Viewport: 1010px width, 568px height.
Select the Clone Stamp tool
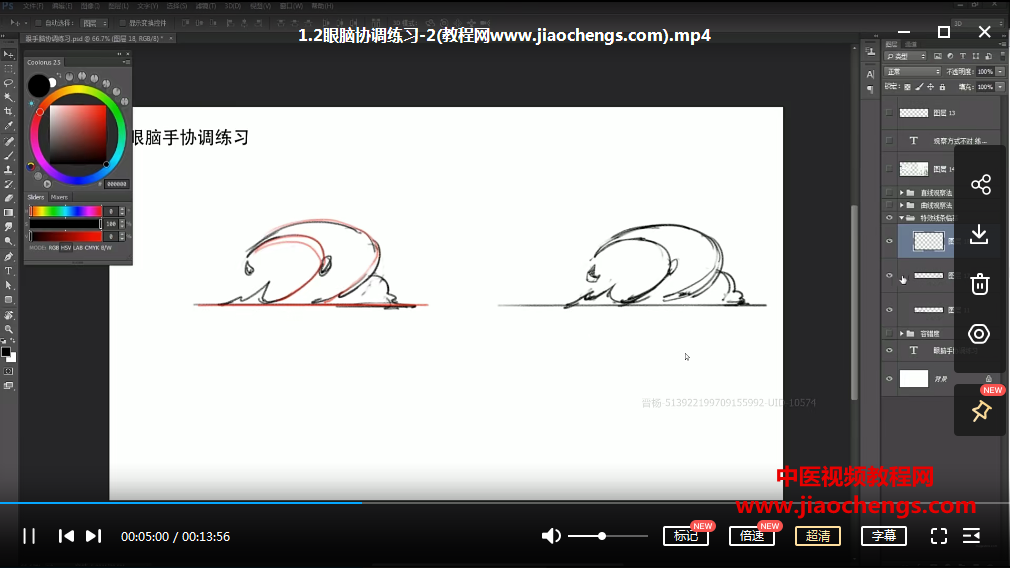pos(8,170)
